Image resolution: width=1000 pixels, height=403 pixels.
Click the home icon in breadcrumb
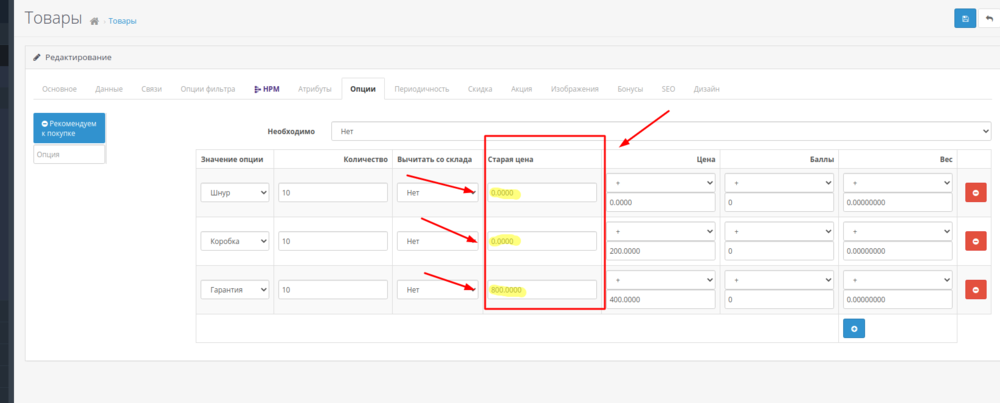[x=94, y=21]
